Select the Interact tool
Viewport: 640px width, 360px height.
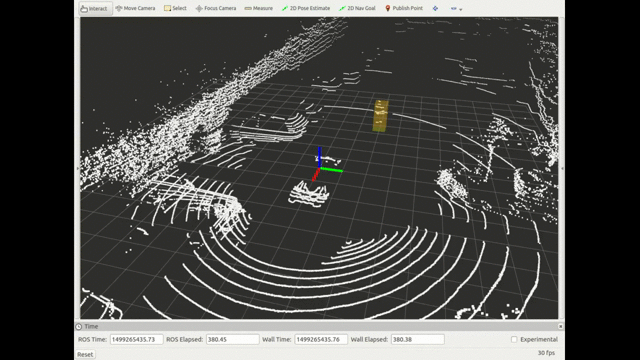point(95,8)
